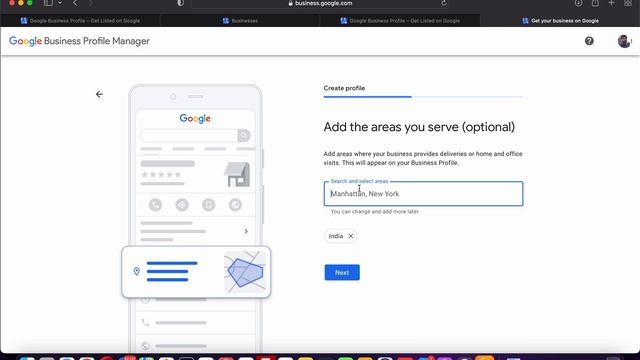This screenshot has height=360, width=640.
Task: Click the India chip label
Action: click(x=336, y=236)
